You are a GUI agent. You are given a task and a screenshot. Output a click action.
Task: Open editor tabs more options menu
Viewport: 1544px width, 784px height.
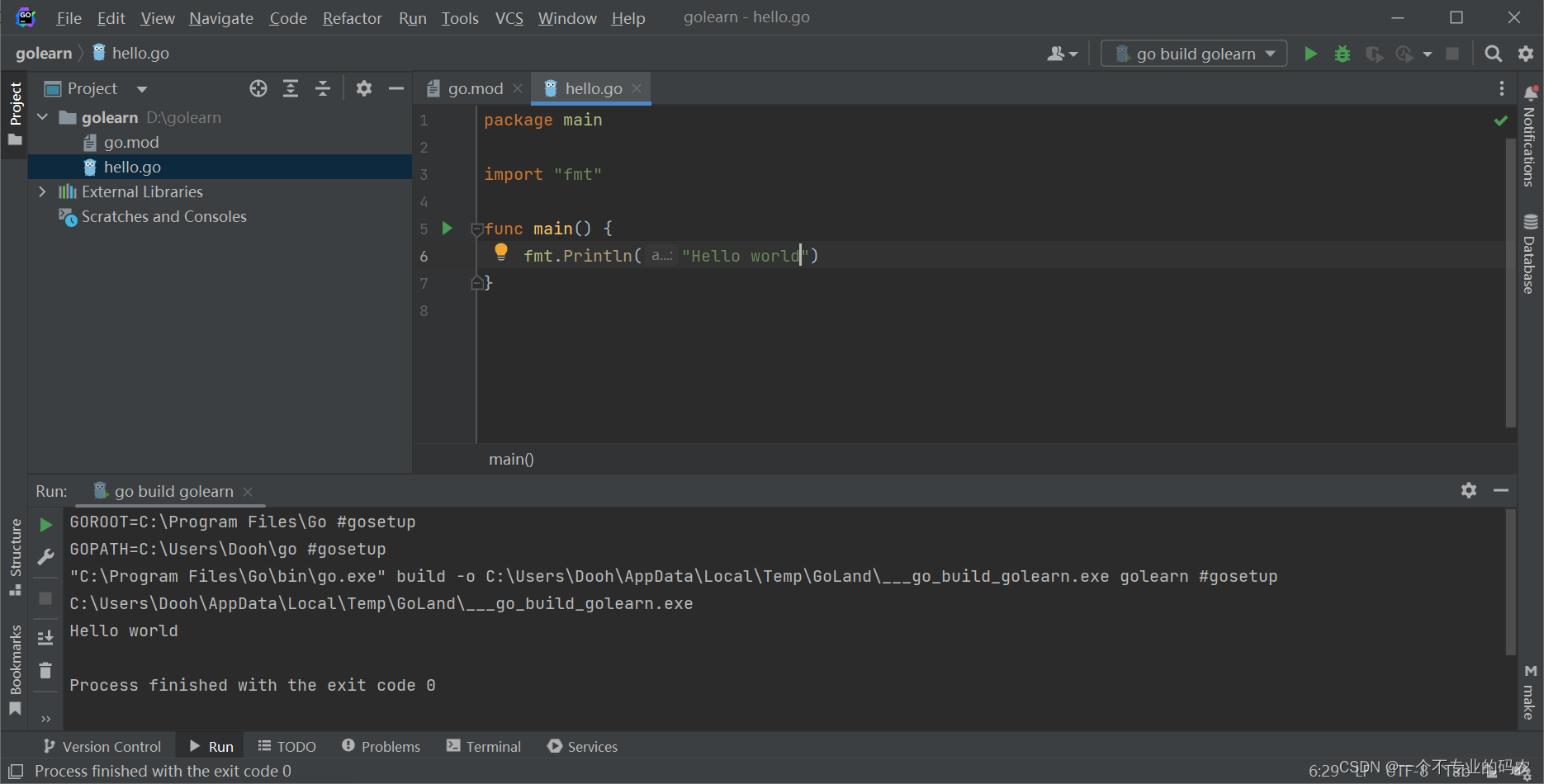point(1502,88)
